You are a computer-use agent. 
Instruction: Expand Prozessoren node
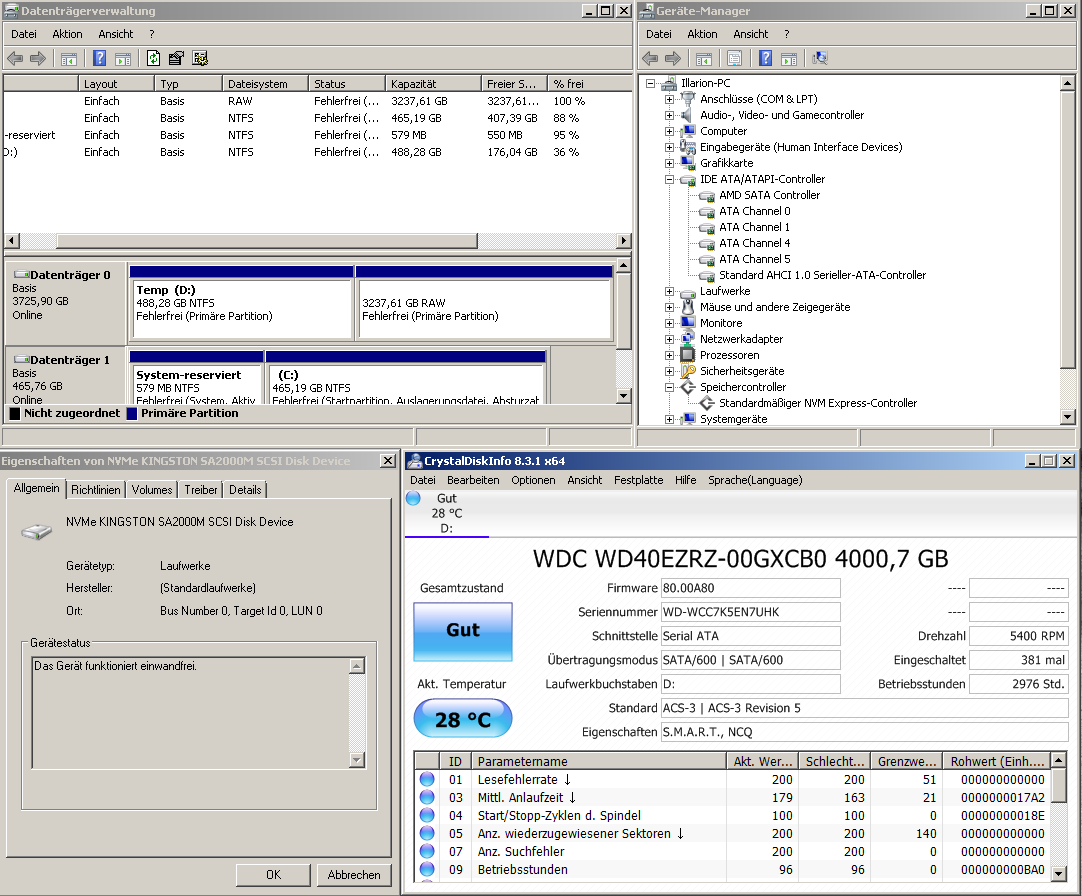coord(669,356)
